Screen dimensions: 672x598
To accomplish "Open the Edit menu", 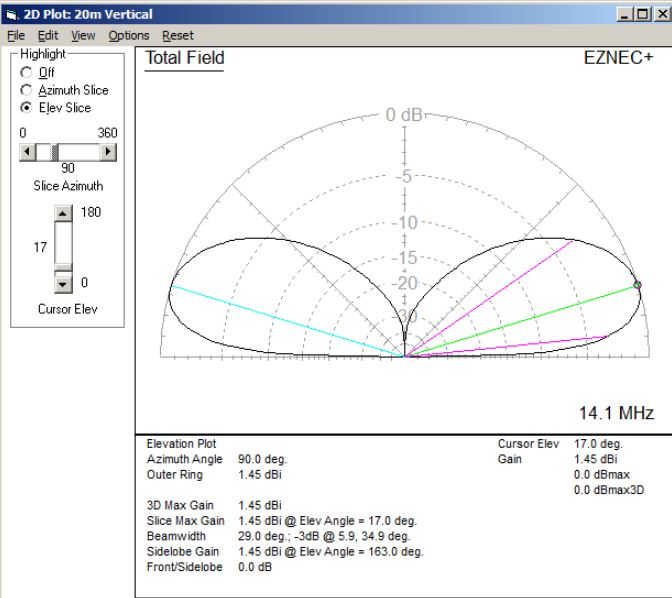I will tap(48, 36).
